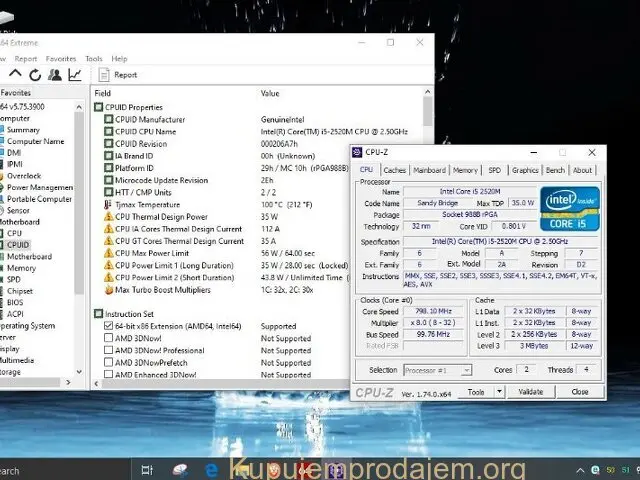Select CPUID in the sidebar tree

coord(19,244)
